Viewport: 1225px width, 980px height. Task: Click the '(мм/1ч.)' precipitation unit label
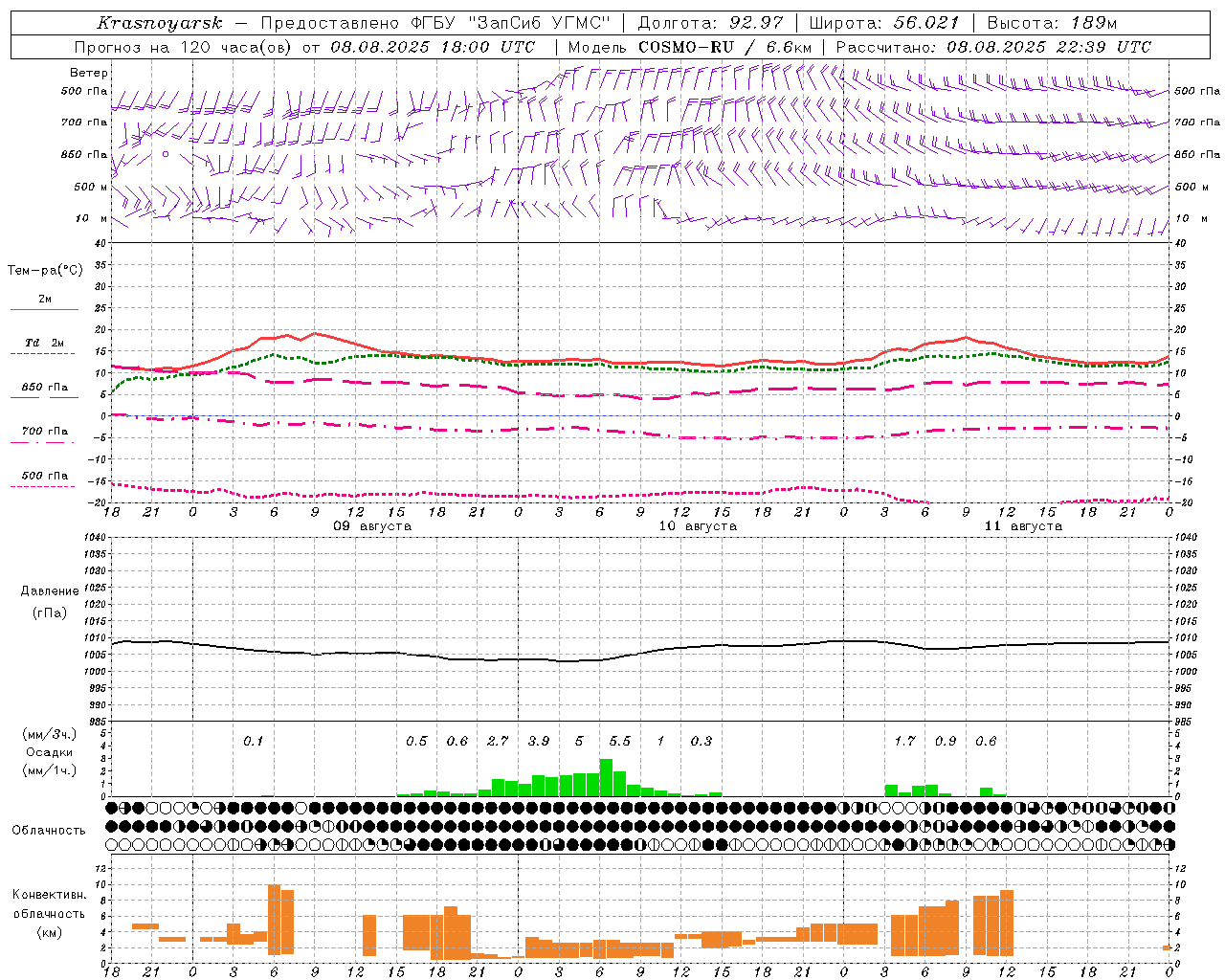[x=49, y=770]
